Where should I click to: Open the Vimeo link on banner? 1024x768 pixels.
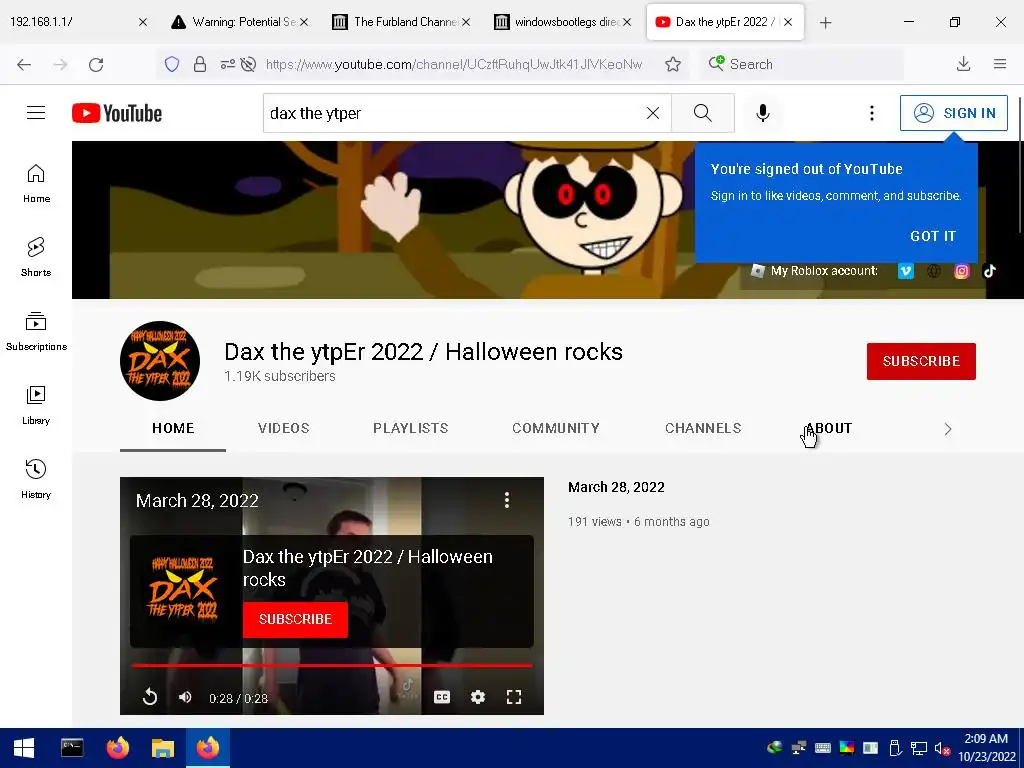pyautogui.click(x=905, y=270)
